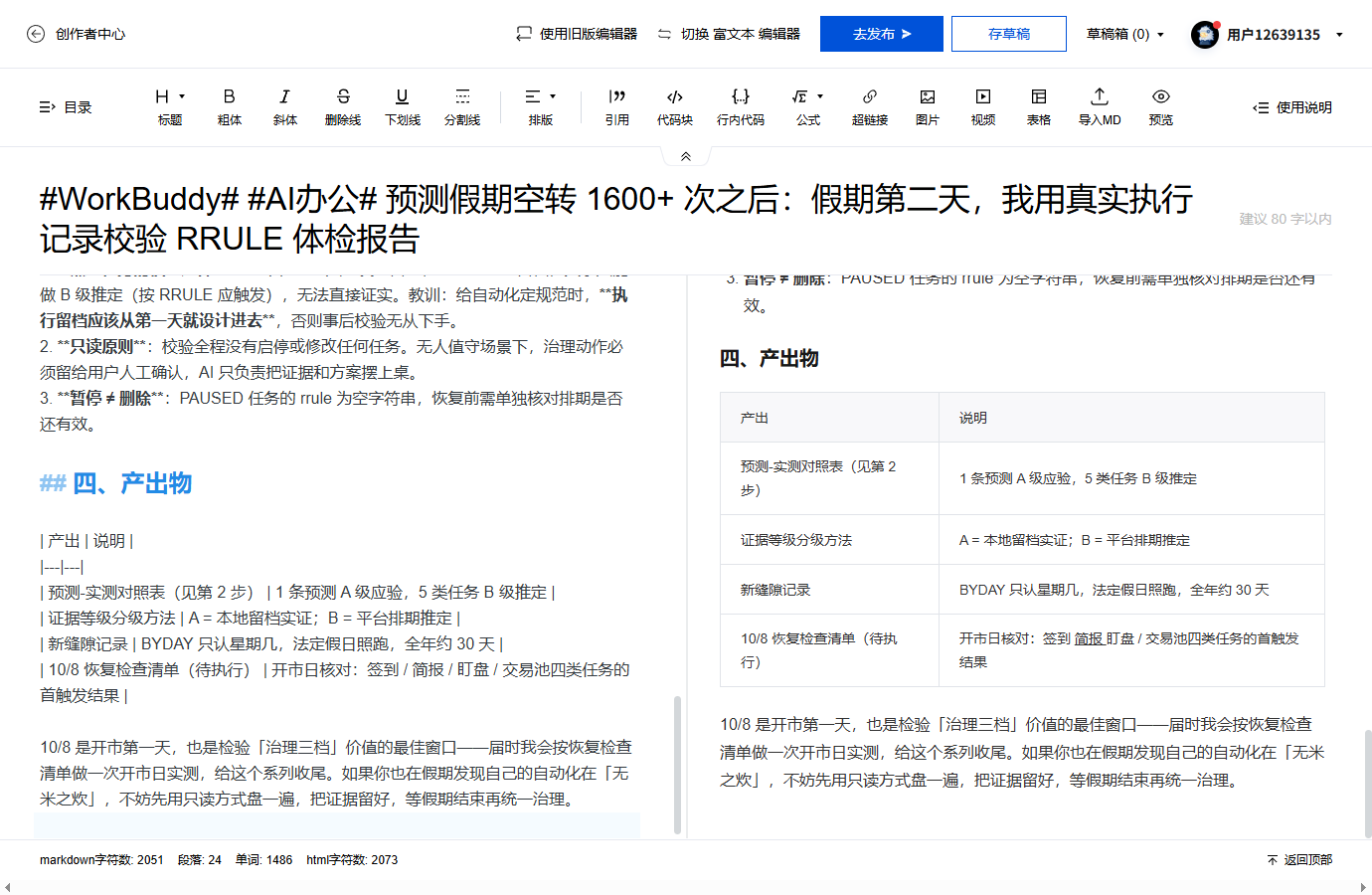Click the preview pane vertical scrollbar
This screenshot has height=895, width=1372.
(x=1368, y=784)
